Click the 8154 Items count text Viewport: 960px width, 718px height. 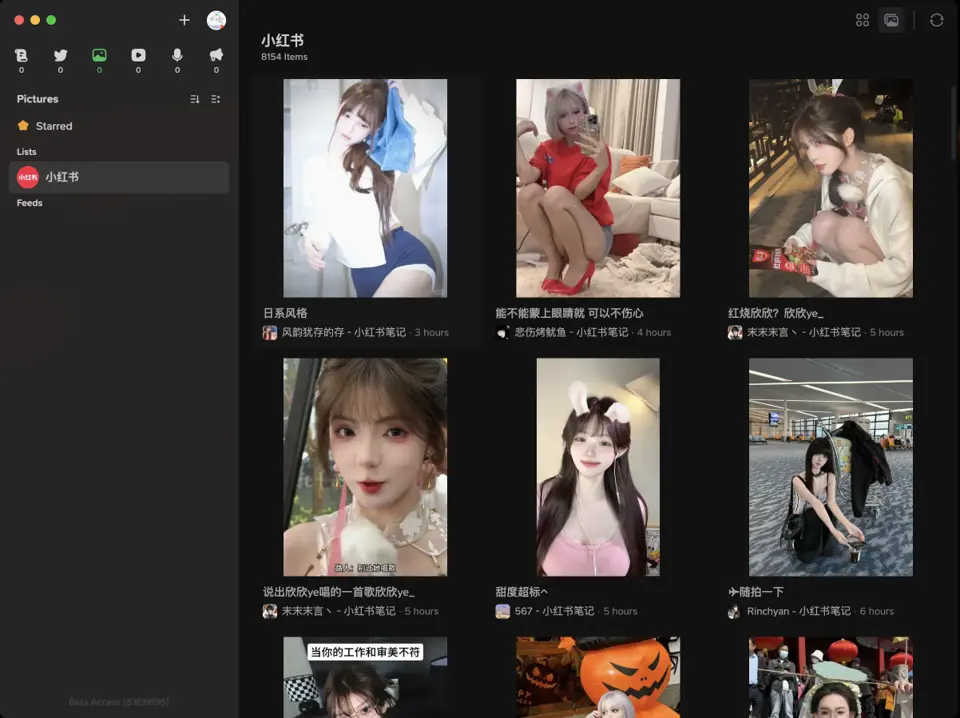tap(284, 57)
